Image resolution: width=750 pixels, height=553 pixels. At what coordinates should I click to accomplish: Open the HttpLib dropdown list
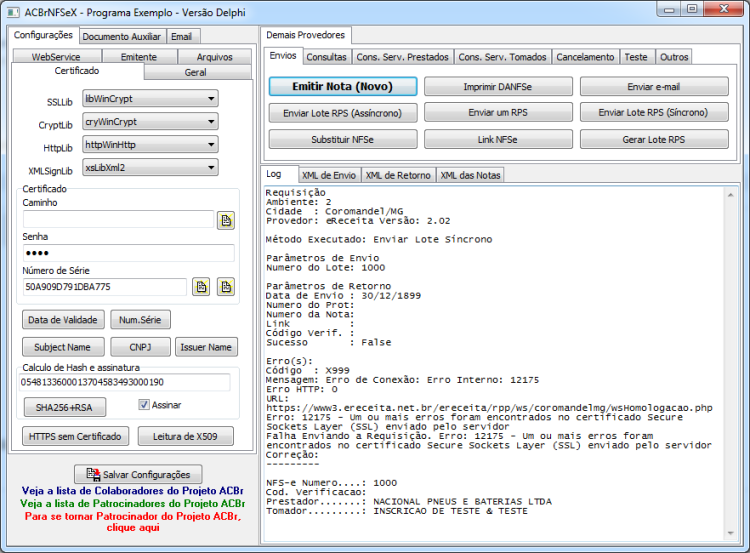point(150,144)
